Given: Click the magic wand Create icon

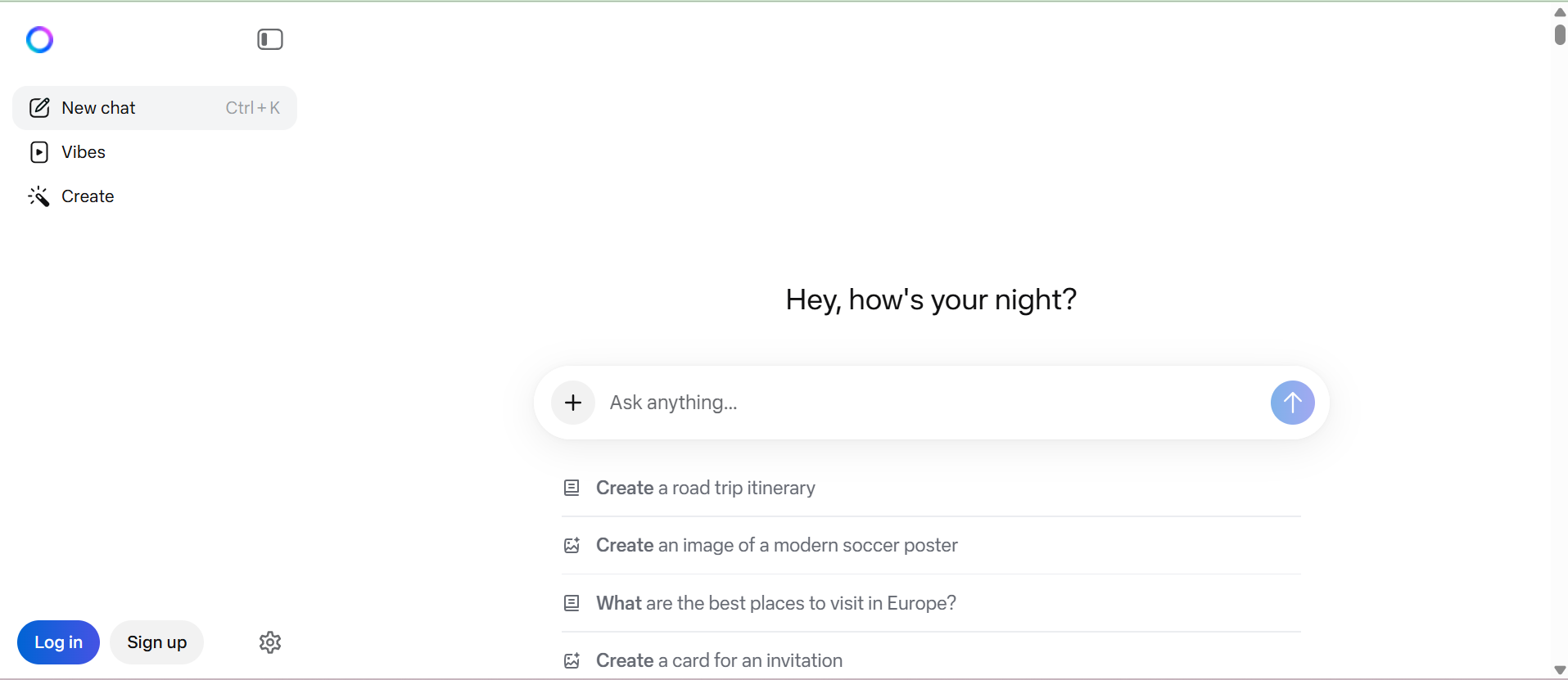Looking at the screenshot, I should click(39, 196).
